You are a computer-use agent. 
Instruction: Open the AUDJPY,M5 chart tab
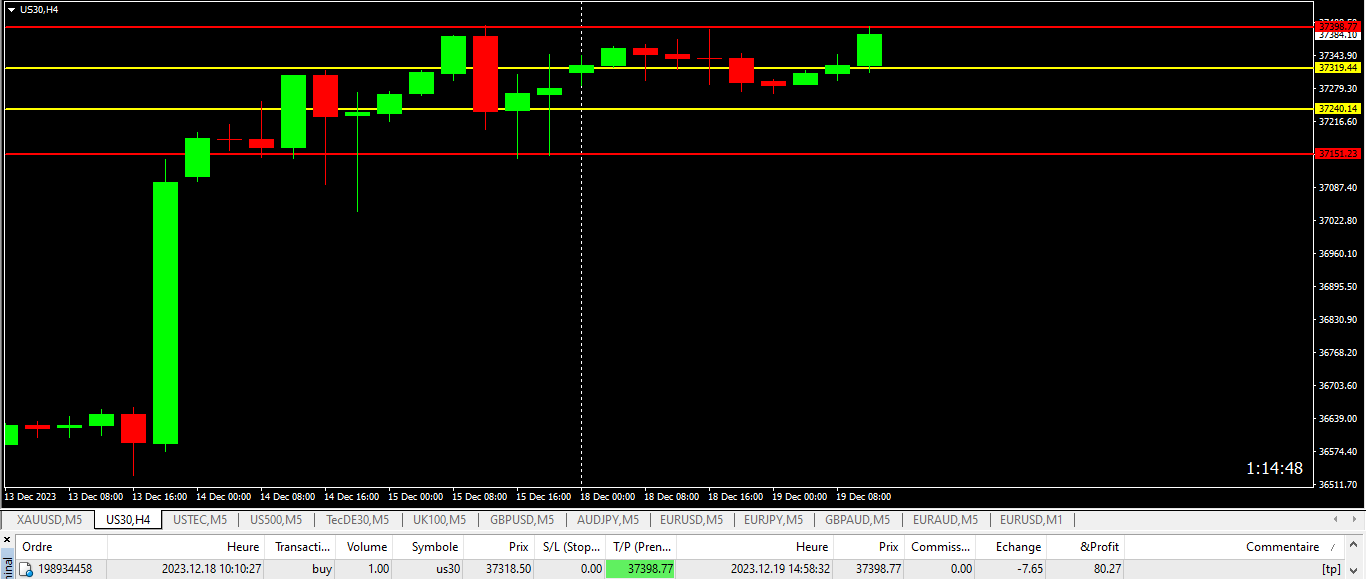tap(607, 519)
